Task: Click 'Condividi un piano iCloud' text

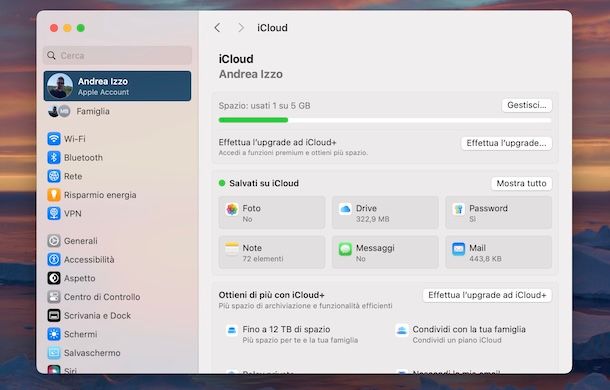Action: coord(457,340)
